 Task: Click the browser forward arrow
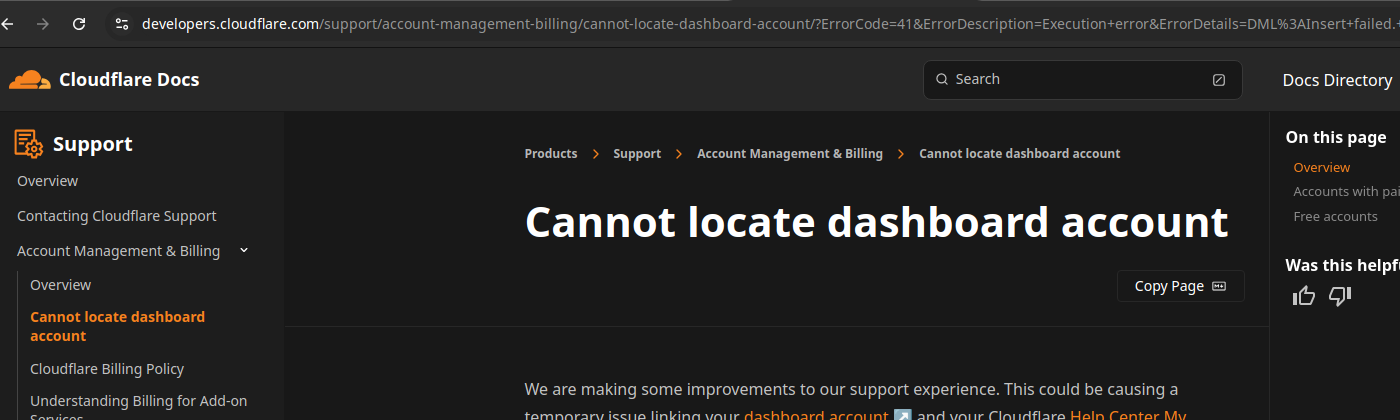pos(42,24)
